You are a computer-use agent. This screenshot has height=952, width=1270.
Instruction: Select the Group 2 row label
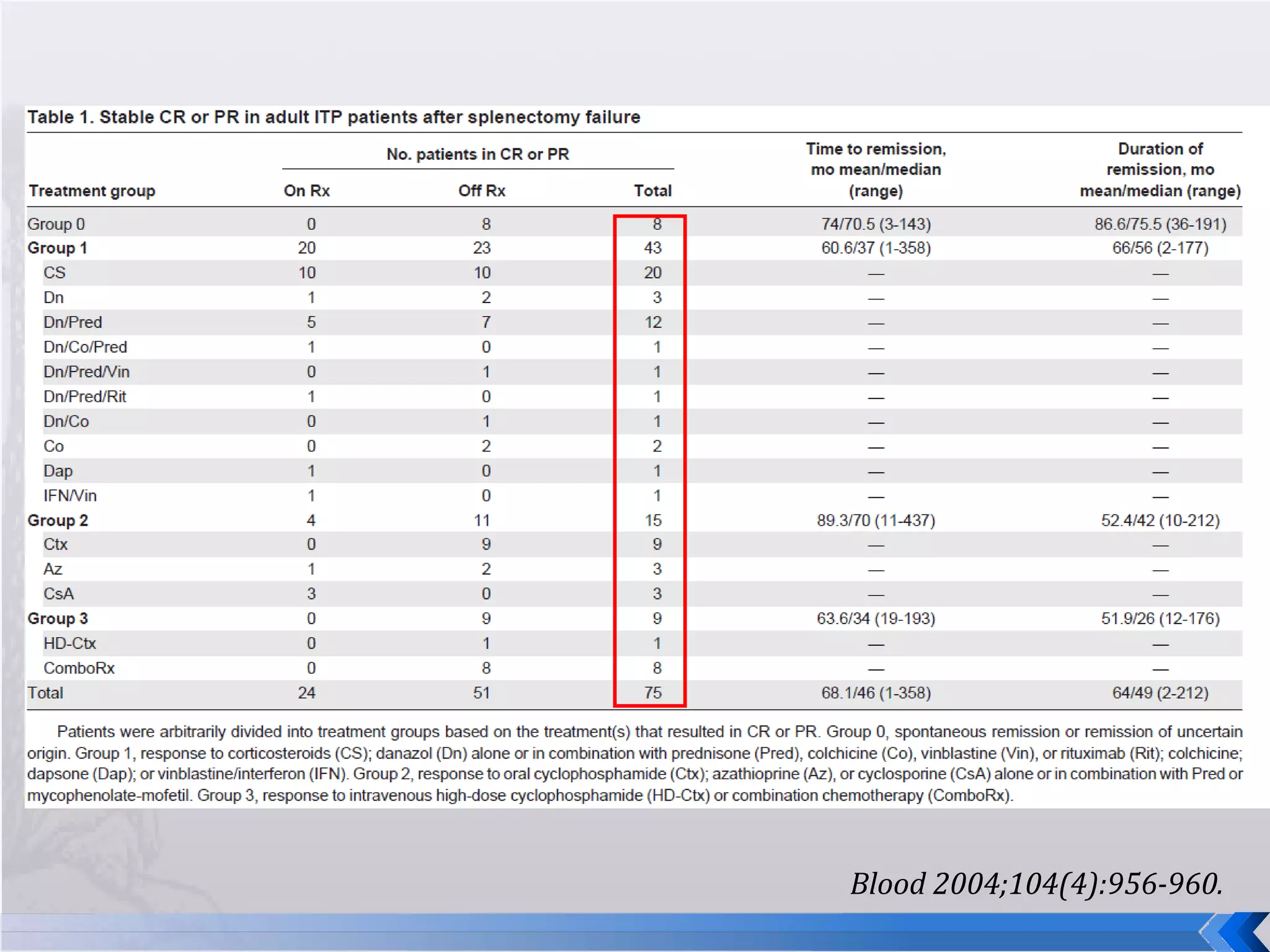(x=58, y=521)
